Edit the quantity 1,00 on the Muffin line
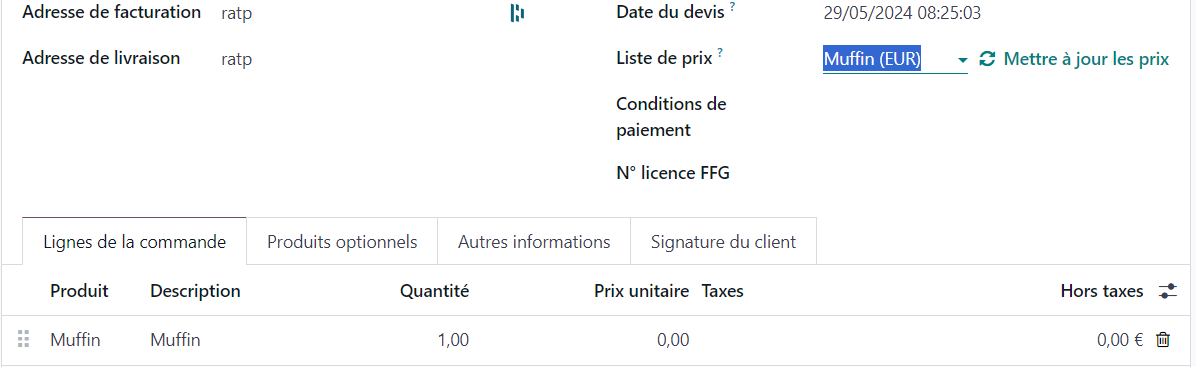 point(453,340)
